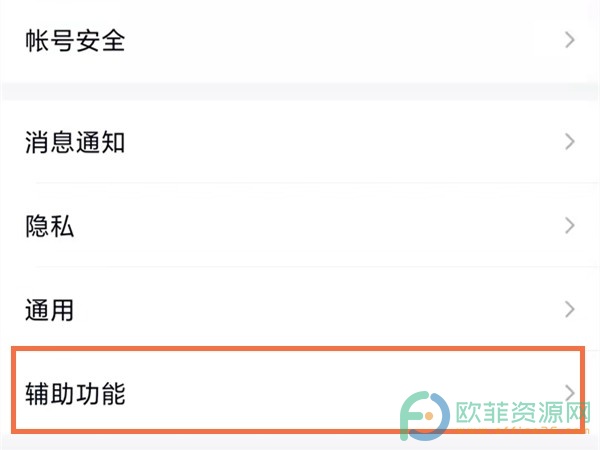Tap the chevron arrow beside 通用

coord(570,309)
